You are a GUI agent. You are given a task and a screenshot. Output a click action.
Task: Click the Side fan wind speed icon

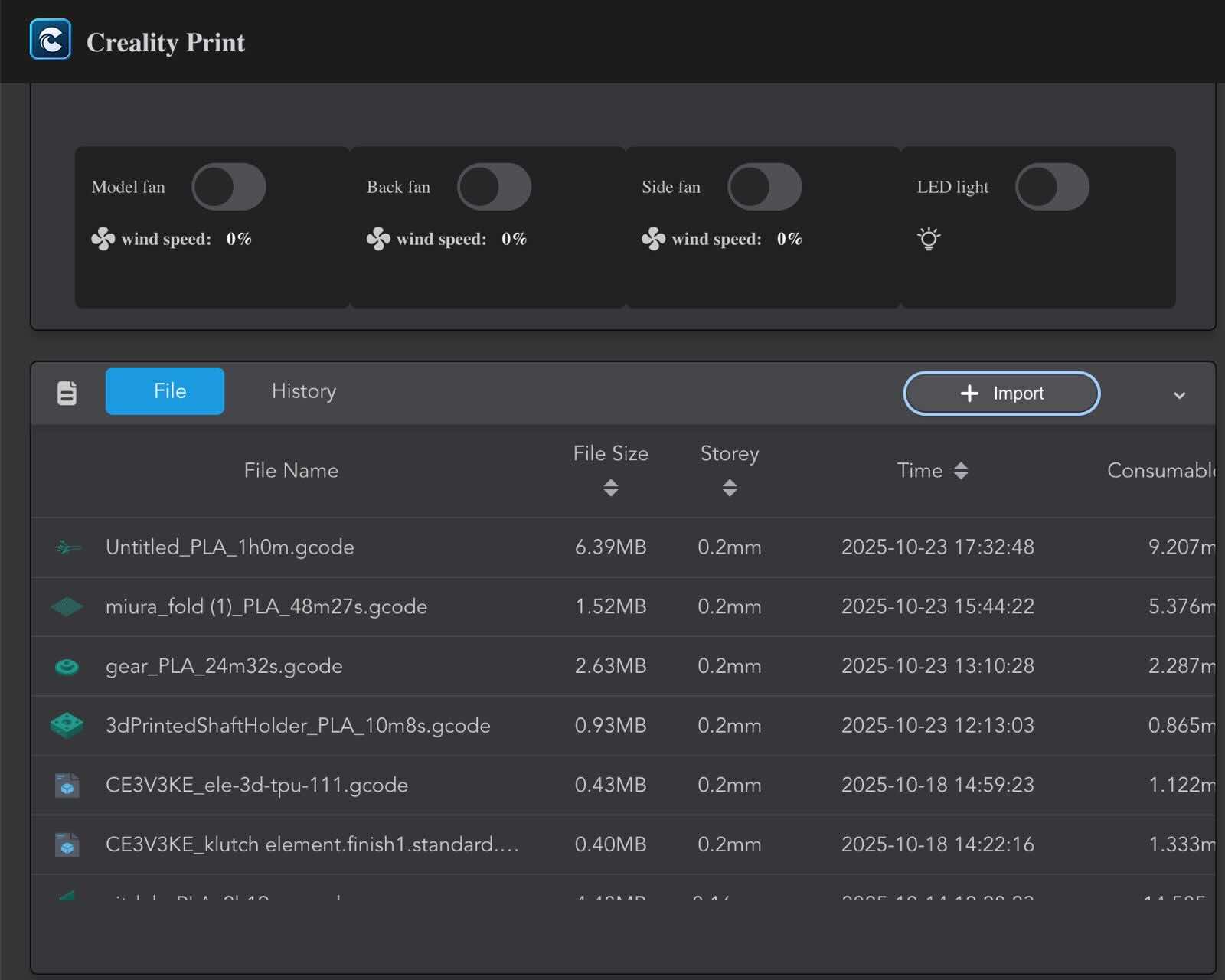(653, 239)
